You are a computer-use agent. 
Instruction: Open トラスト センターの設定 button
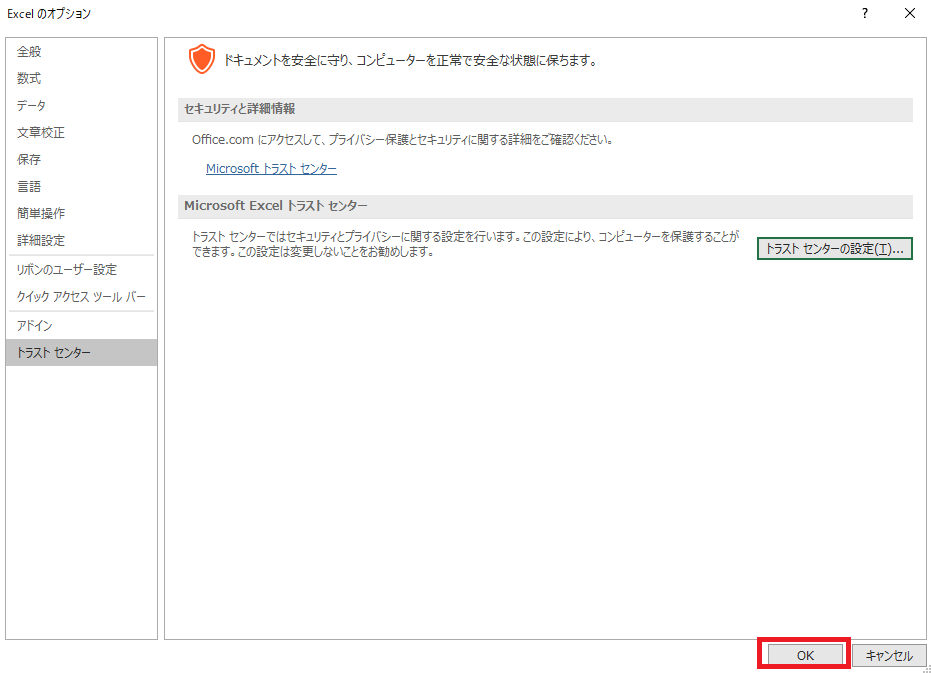834,249
